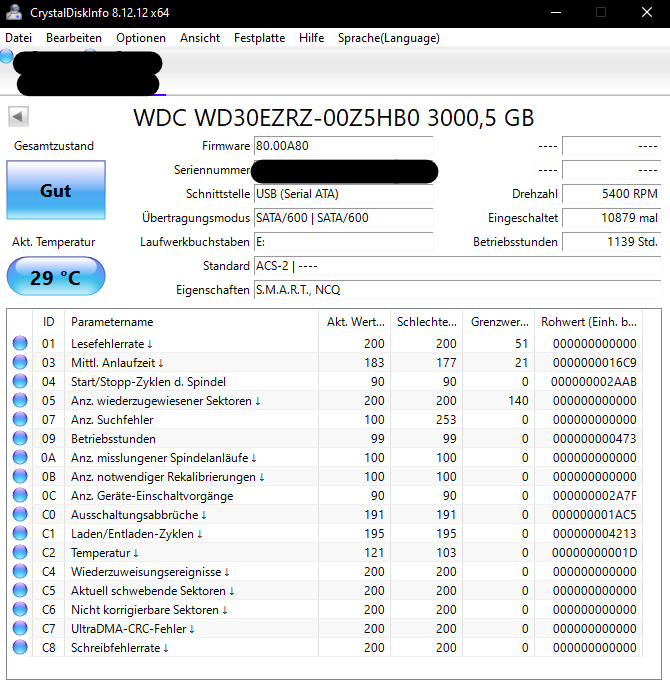Click the Rohwert column header

tap(589, 322)
